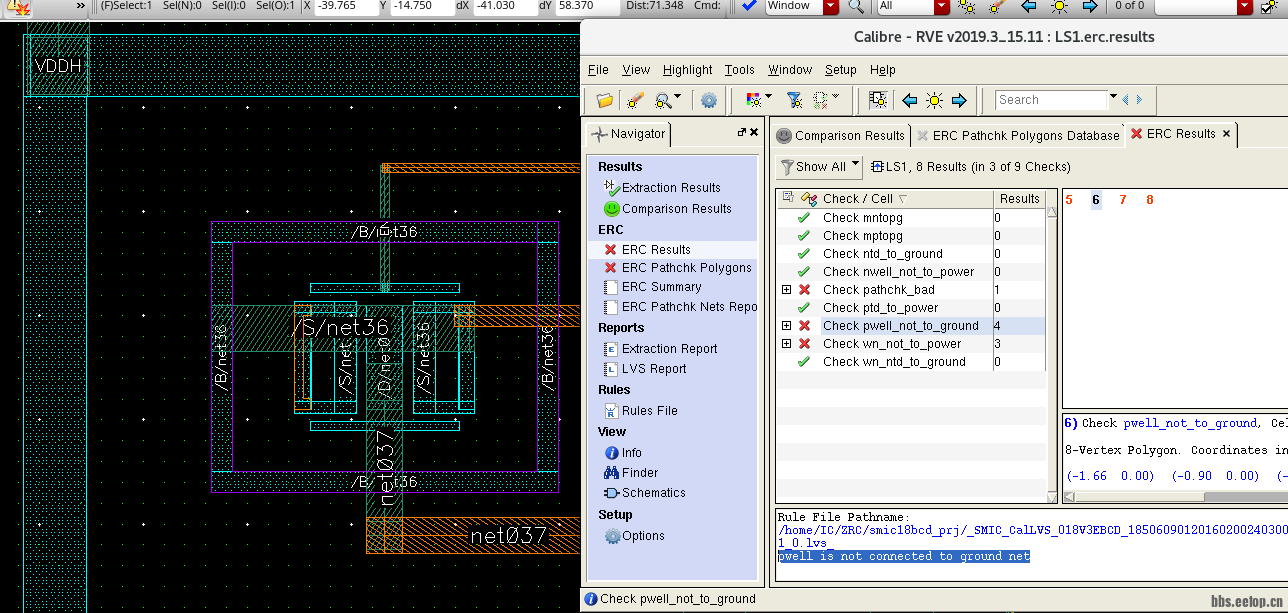Screen dimensions: 1288x613
Task: Click the boxed highlight-selected icon in RVE toolbar
Action: coord(878,100)
